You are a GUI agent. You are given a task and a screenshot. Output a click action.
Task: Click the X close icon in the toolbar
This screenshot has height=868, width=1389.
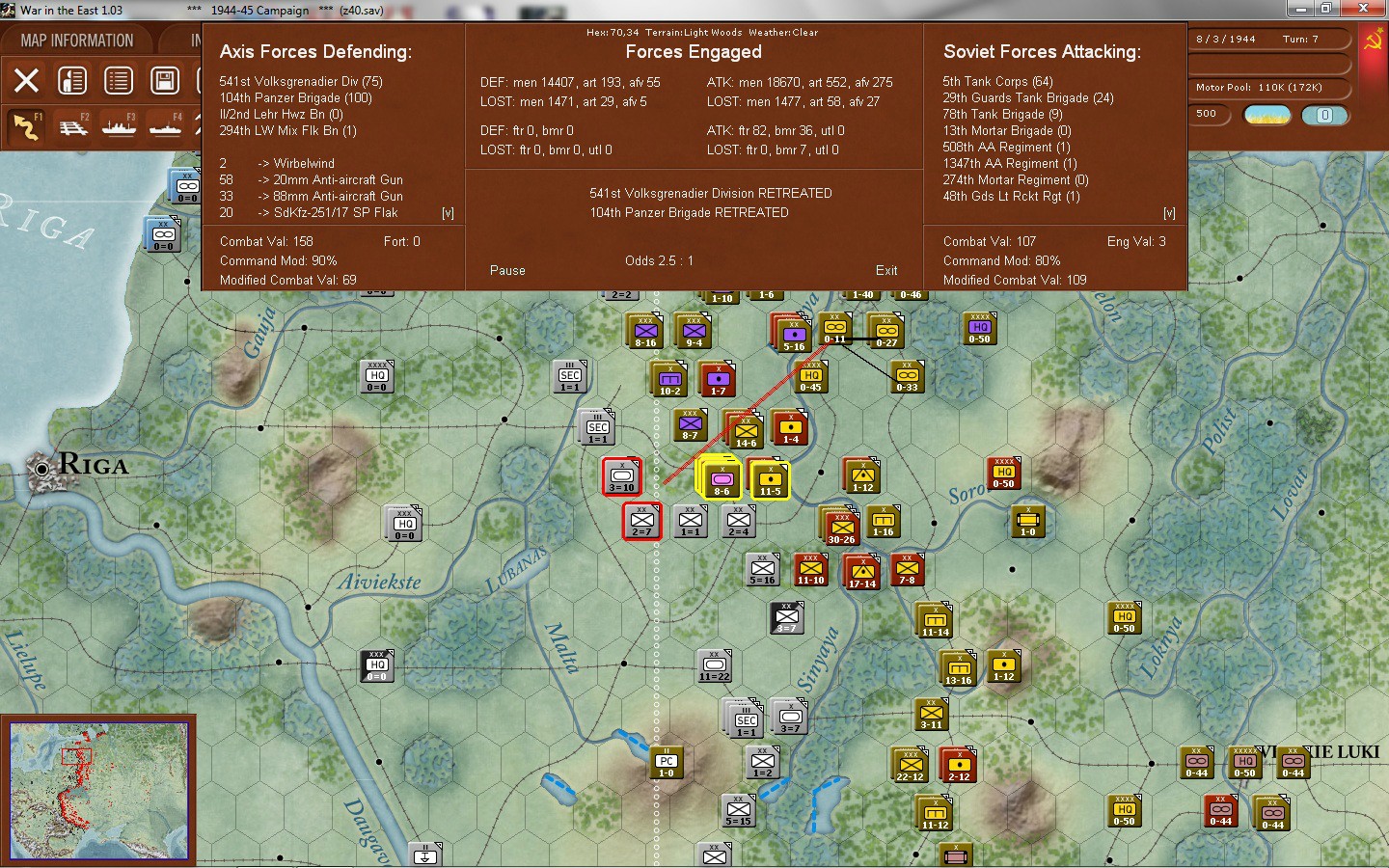click(x=26, y=80)
